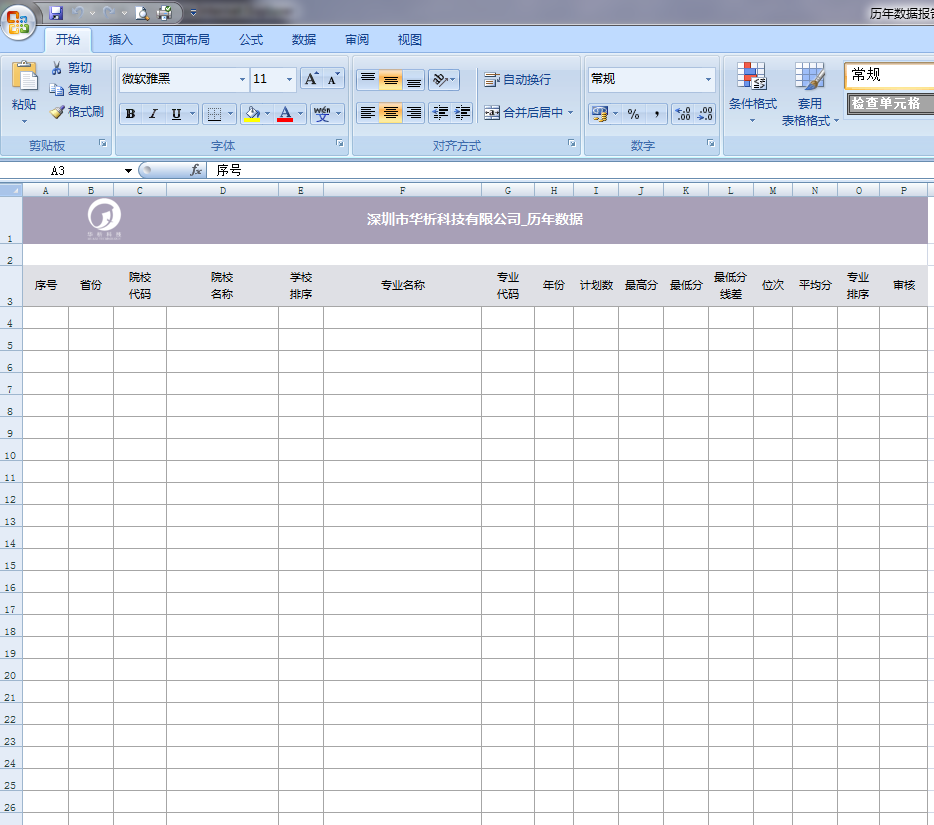Click the Cut (剪切) scissors icon
Image resolution: width=934 pixels, height=825 pixels.
click(x=57, y=68)
